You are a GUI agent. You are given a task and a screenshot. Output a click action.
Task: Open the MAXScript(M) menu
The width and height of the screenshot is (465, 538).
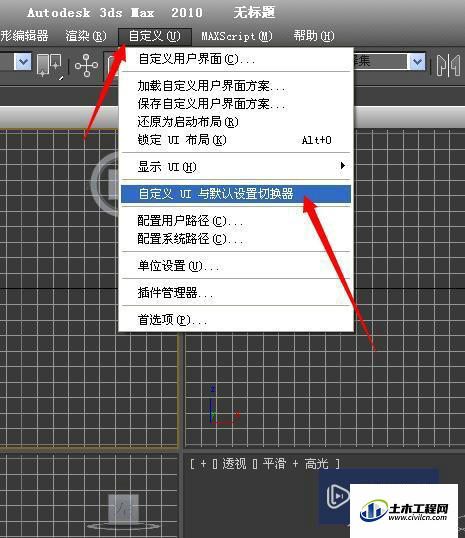coord(237,36)
